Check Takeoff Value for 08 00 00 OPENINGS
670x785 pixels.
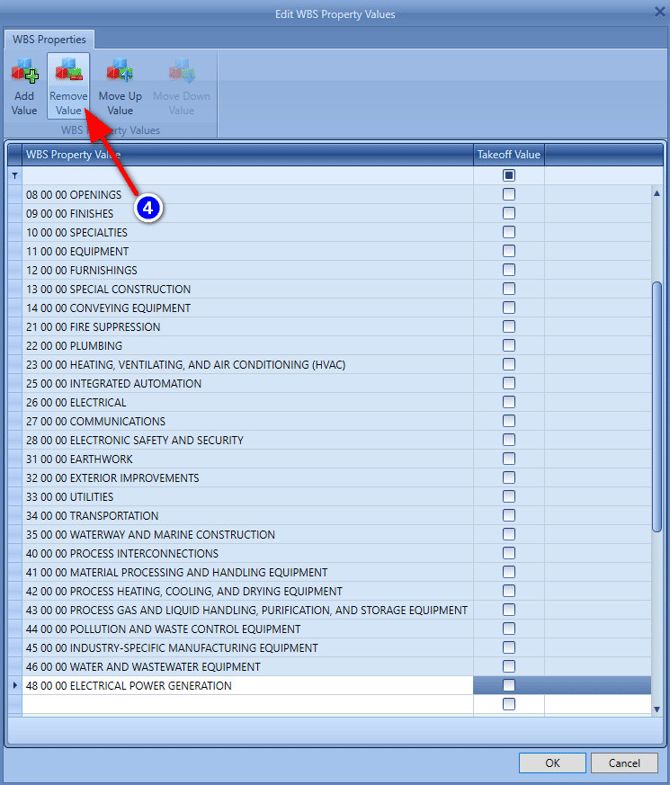click(509, 194)
